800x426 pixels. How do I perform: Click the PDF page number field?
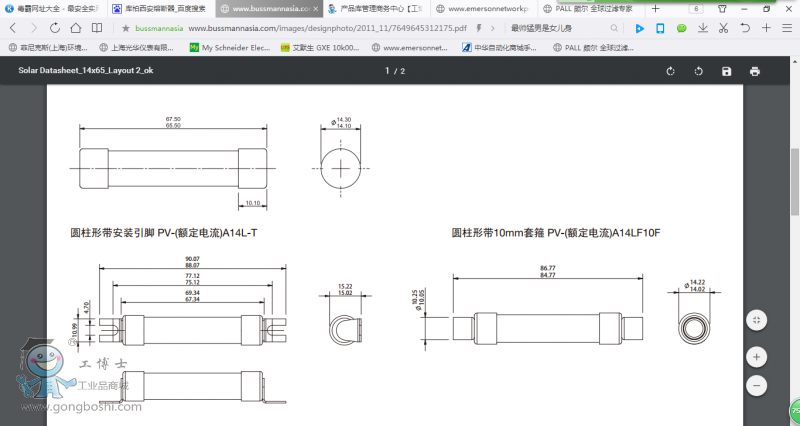point(389,71)
